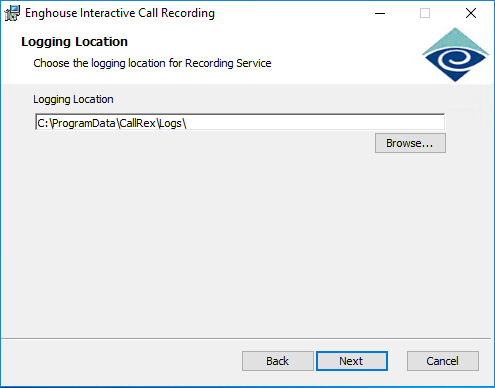Click the bold Logging Location heading
This screenshot has height=388, width=495.
pos(74,42)
